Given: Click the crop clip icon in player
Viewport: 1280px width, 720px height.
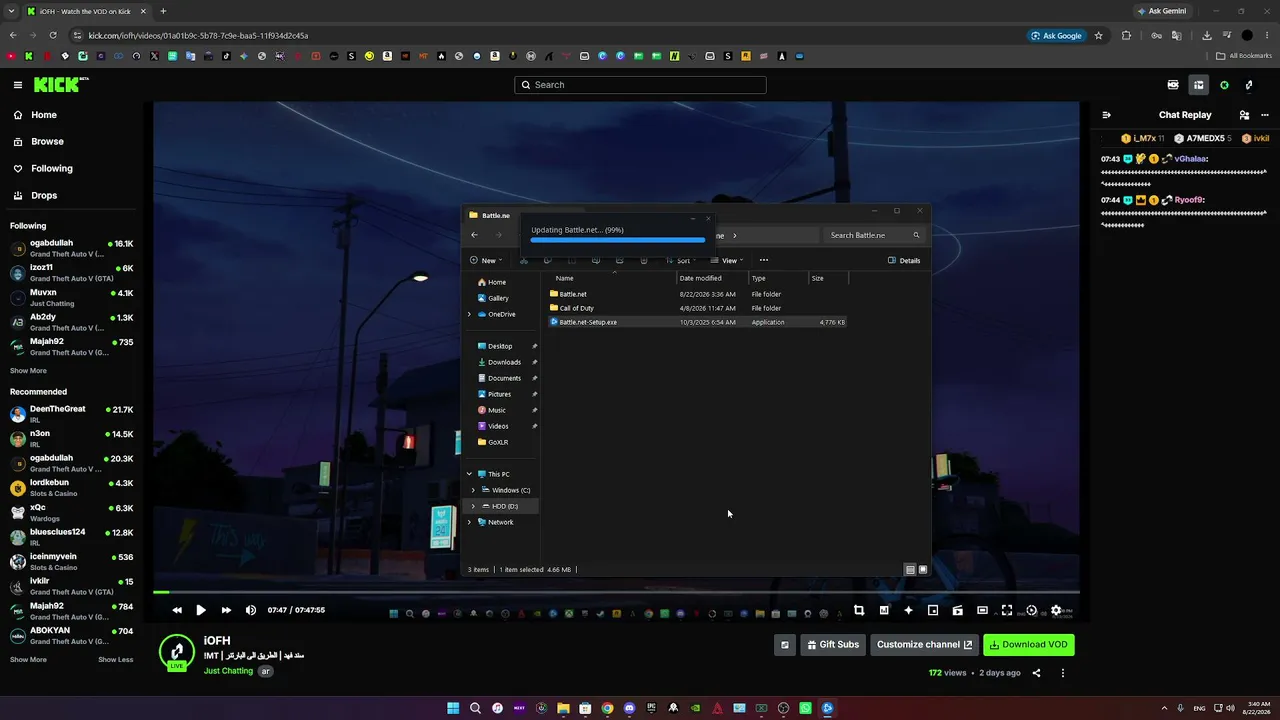Looking at the screenshot, I should pyautogui.click(x=859, y=610).
